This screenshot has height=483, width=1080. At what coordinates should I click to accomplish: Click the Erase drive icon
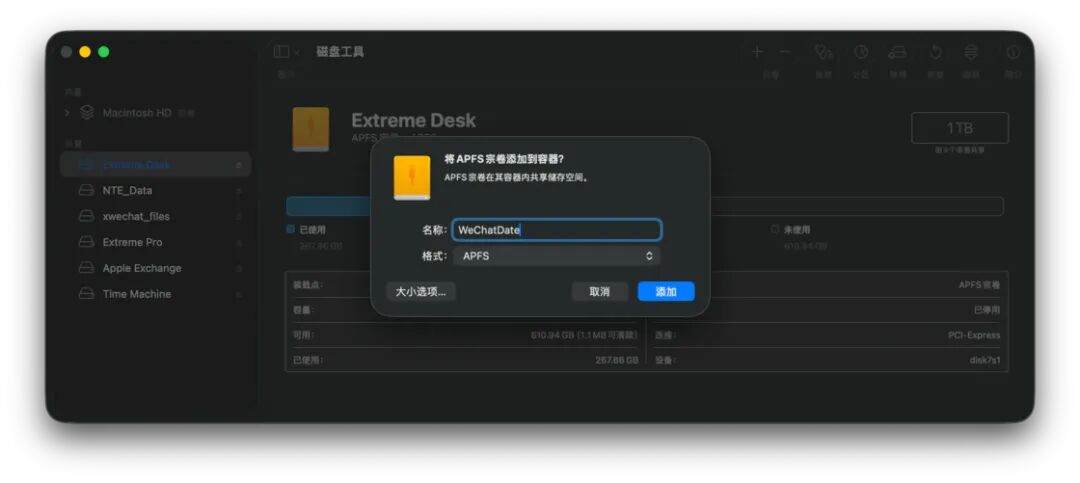click(897, 52)
